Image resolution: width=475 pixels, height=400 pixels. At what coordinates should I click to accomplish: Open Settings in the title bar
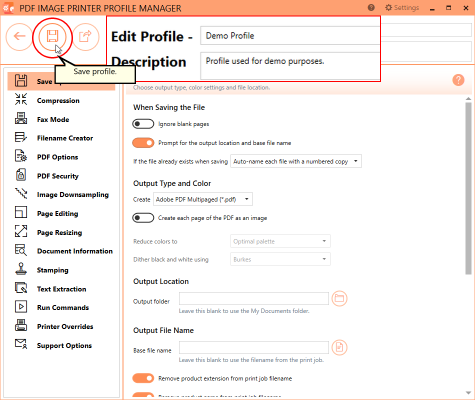pyautogui.click(x=402, y=7)
